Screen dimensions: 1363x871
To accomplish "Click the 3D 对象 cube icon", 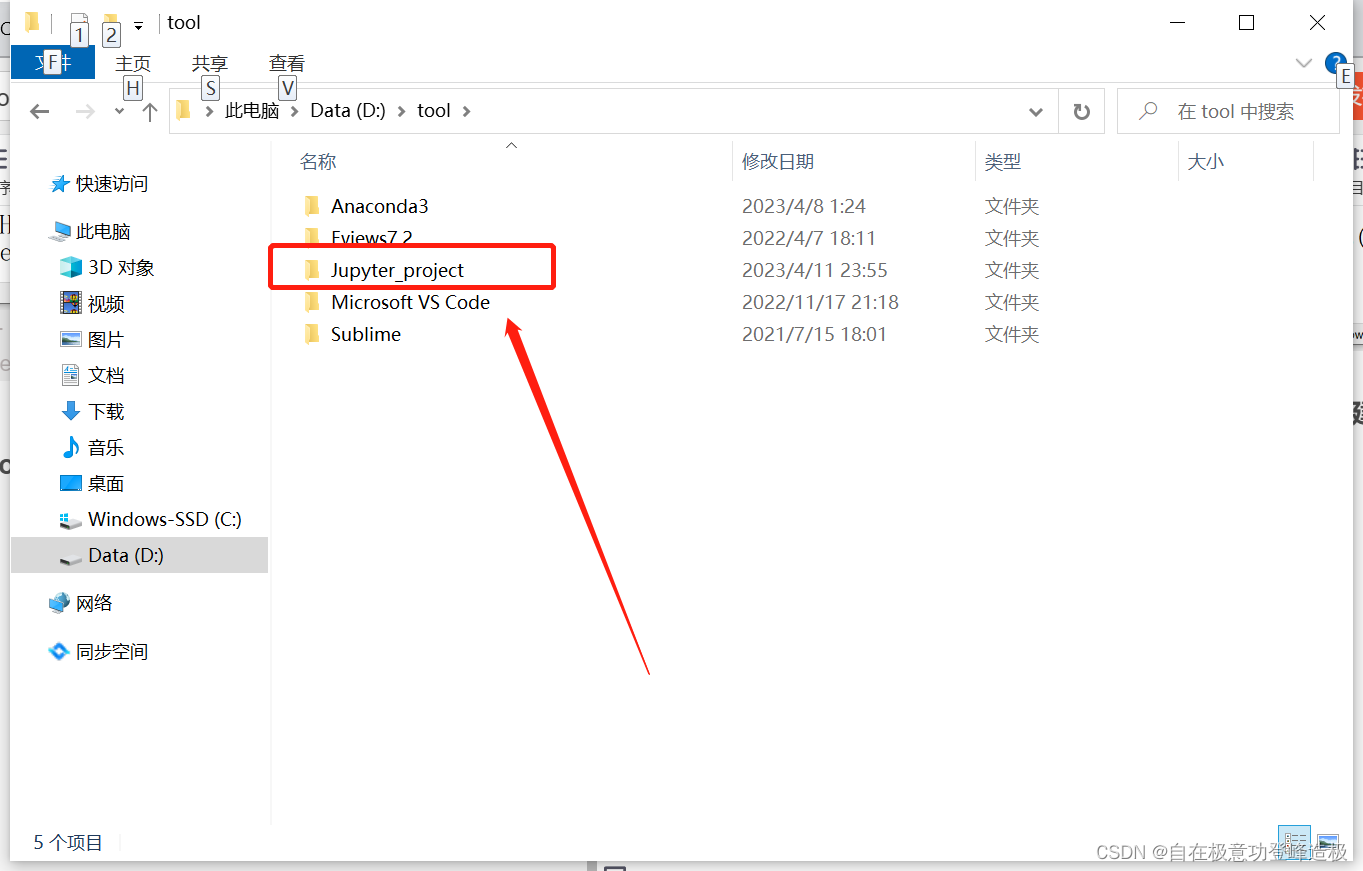I will [x=70, y=268].
